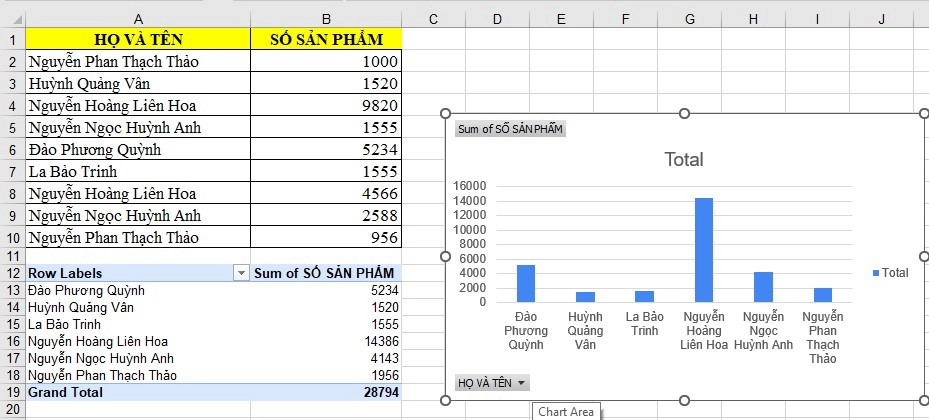
Task: Click the Đào Phương Quỳnh bar in chart
Action: pyautogui.click(x=526, y=283)
